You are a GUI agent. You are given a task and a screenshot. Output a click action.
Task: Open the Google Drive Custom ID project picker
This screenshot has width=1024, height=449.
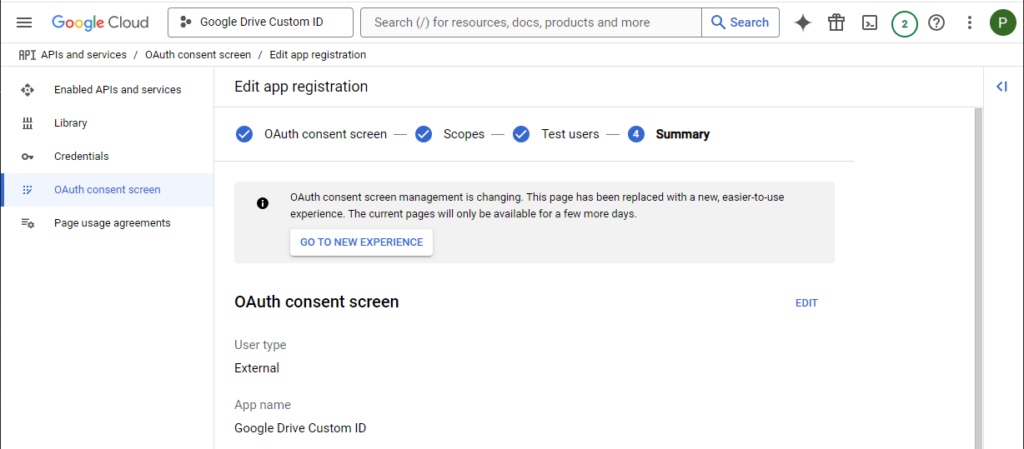point(261,22)
